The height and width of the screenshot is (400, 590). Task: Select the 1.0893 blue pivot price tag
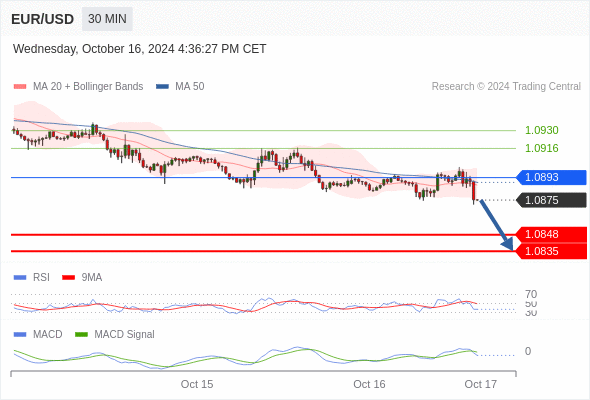coord(551,177)
